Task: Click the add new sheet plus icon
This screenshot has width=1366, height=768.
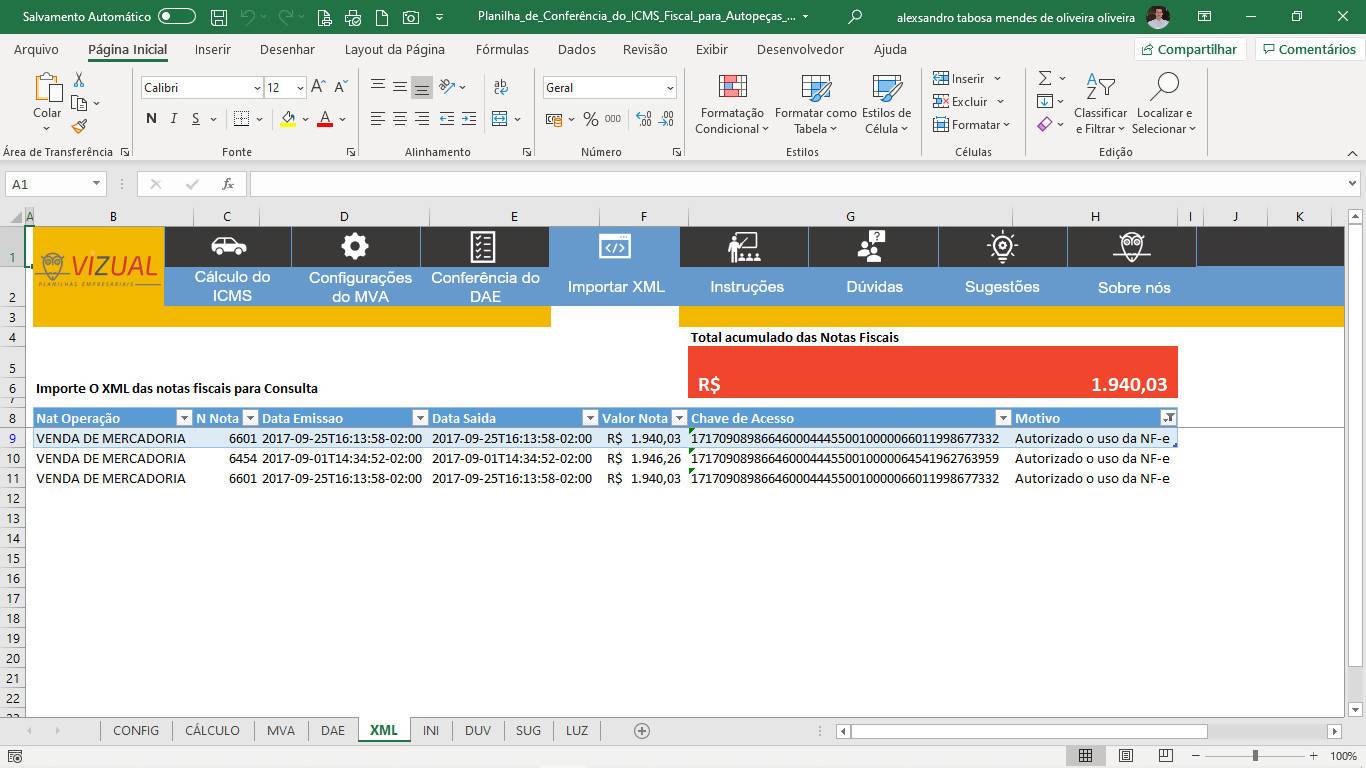Action: click(x=642, y=731)
